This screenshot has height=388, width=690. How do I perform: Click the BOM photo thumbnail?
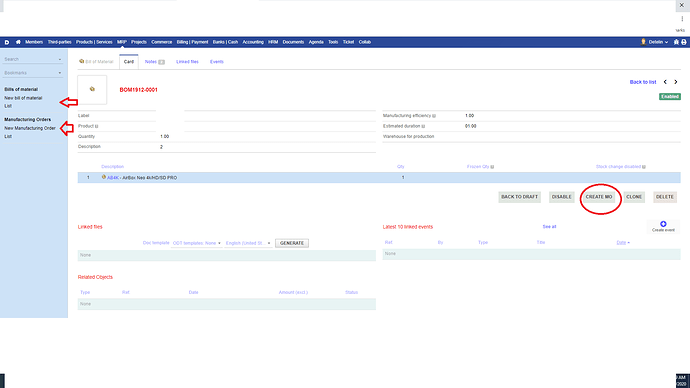[x=92, y=89]
